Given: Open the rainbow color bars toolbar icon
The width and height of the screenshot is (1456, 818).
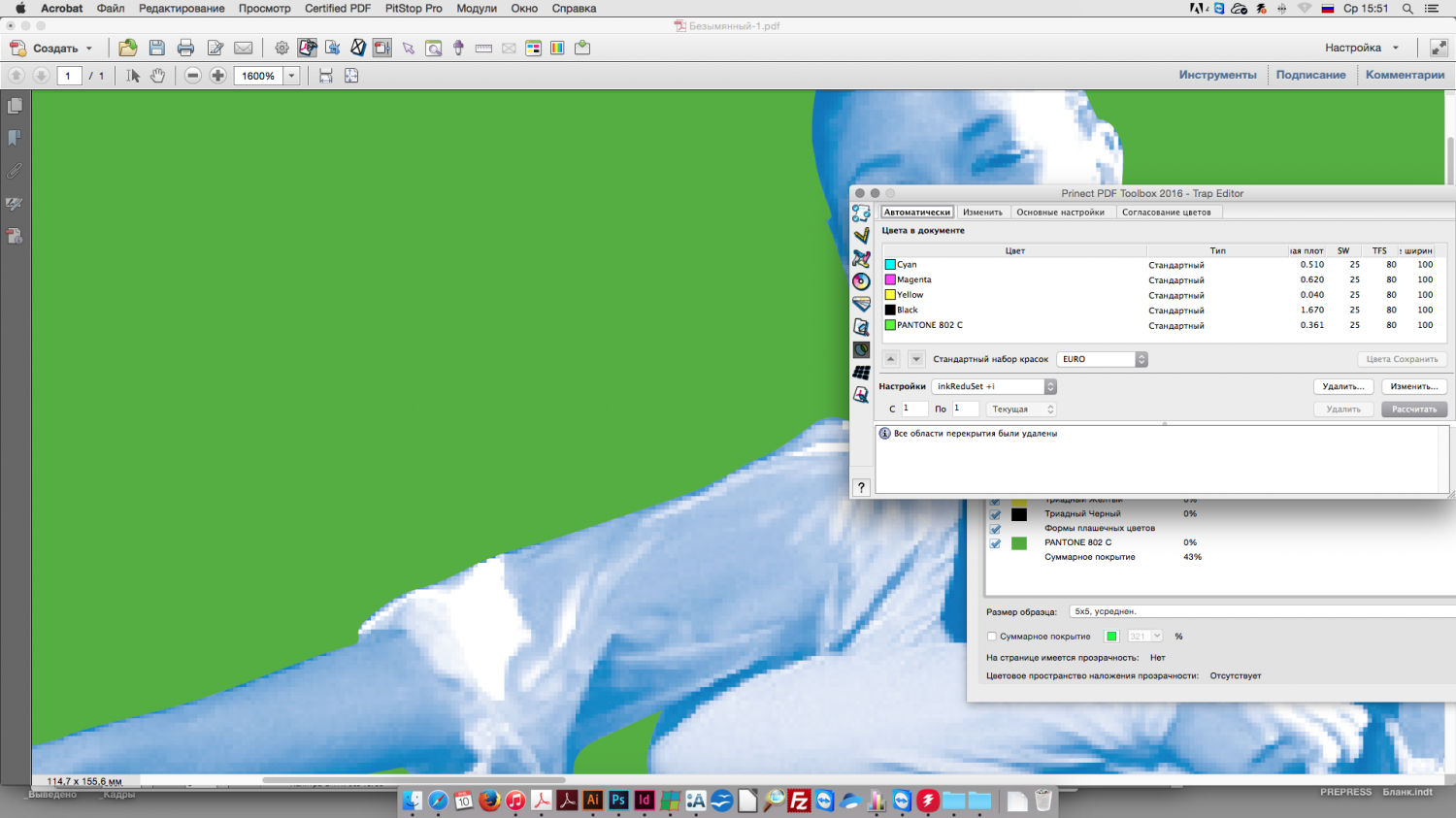Looking at the screenshot, I should [557, 48].
